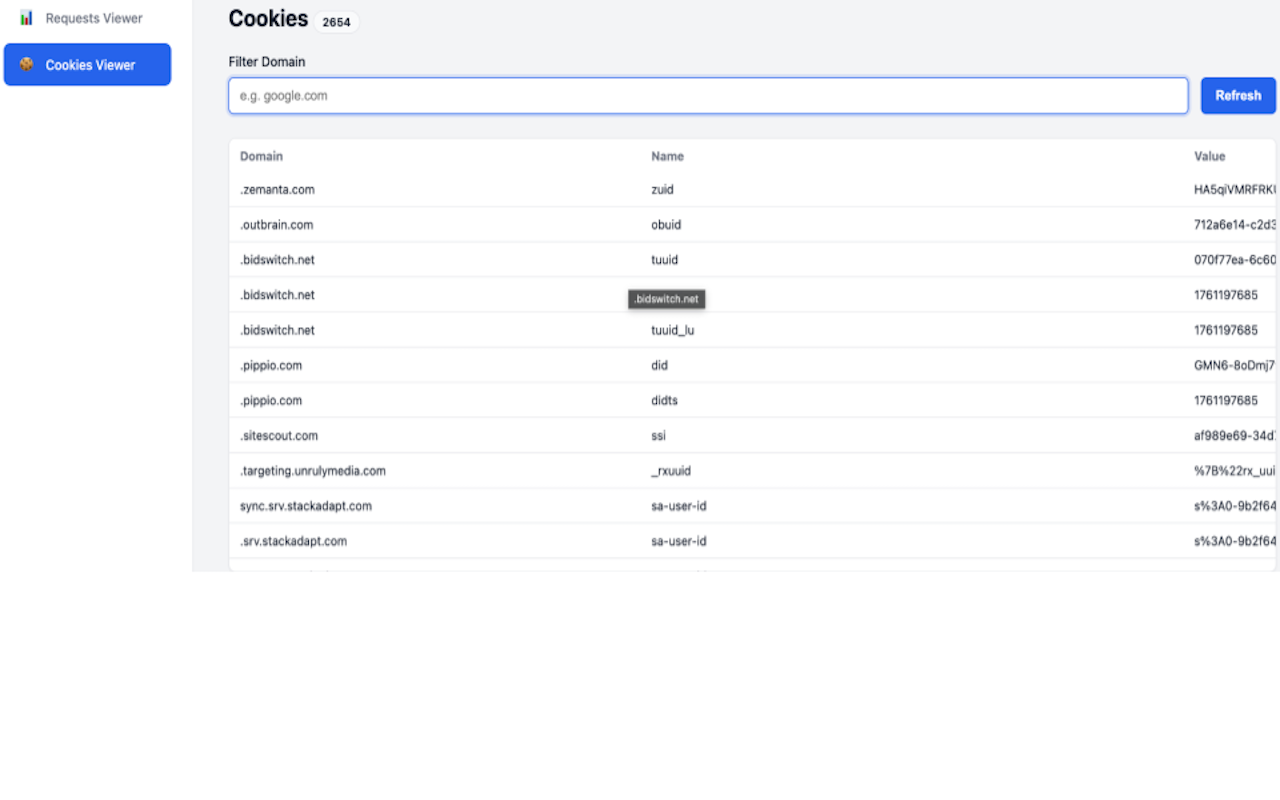Click the value starting af989e69-34d
This screenshot has height=800, width=1280.
(1235, 436)
